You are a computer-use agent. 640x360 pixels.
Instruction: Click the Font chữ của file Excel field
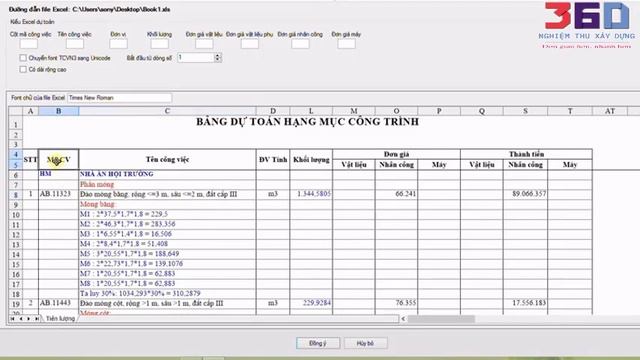119,98
